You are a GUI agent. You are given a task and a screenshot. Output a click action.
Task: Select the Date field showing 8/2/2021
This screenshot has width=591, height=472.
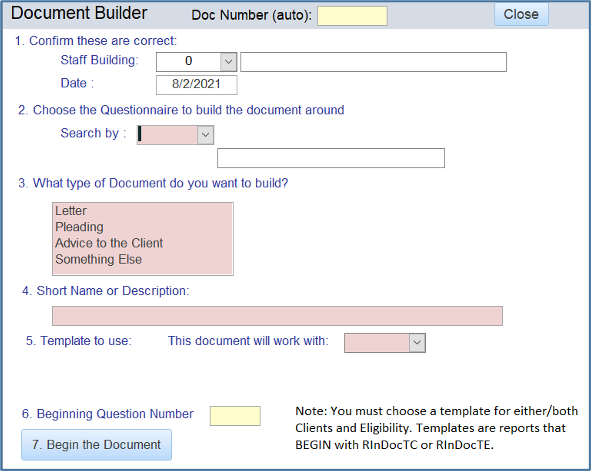point(197,84)
